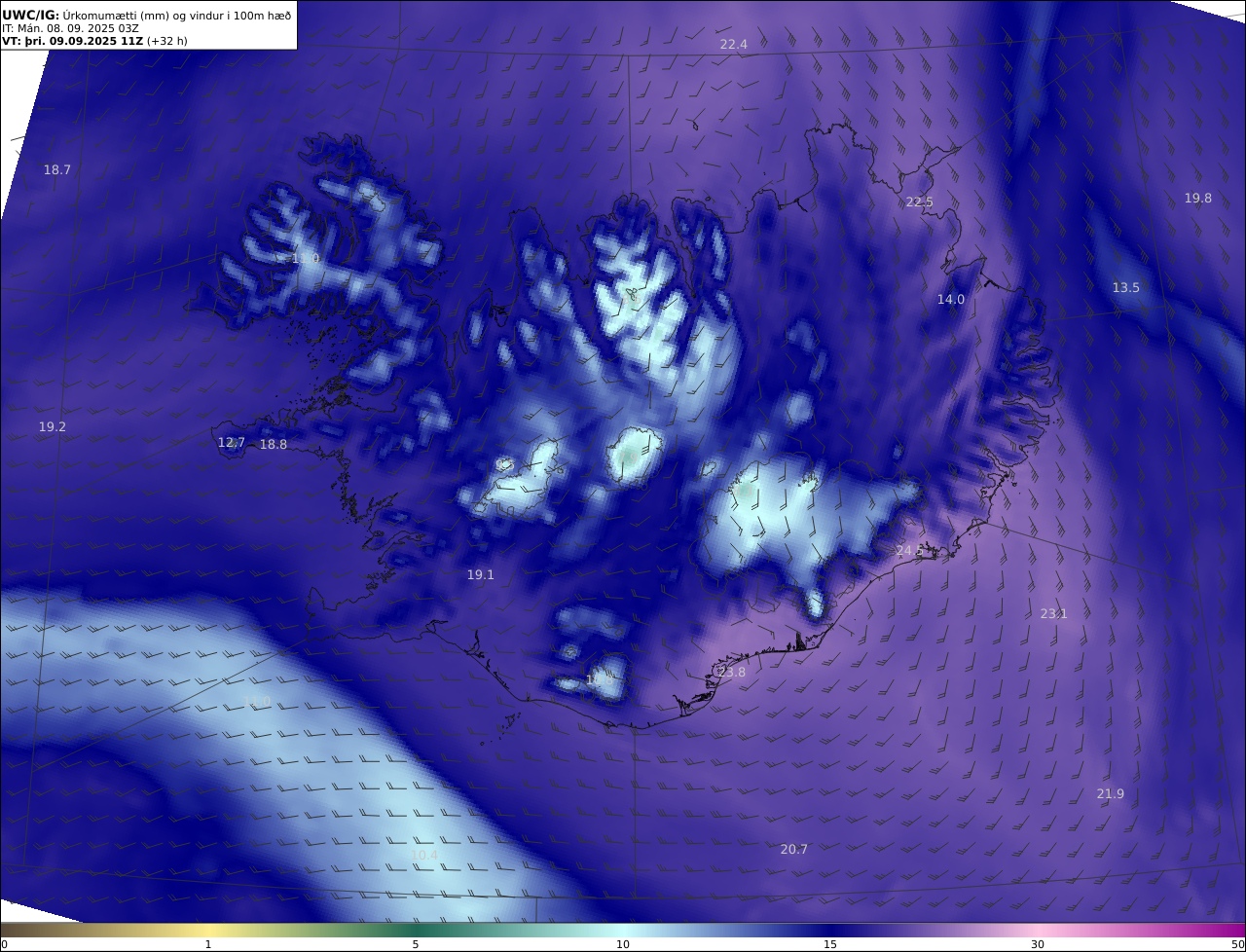This screenshot has width=1246, height=952.
Task: Click the colorbar tick label 1
Action: pyautogui.click(x=207, y=944)
